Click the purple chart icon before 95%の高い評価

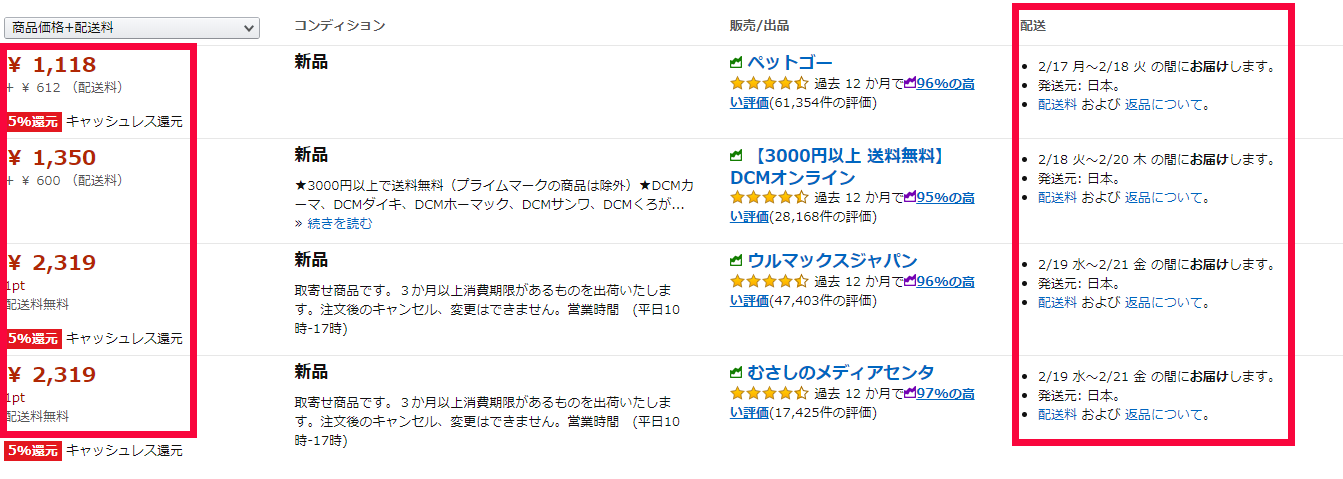(x=910, y=197)
